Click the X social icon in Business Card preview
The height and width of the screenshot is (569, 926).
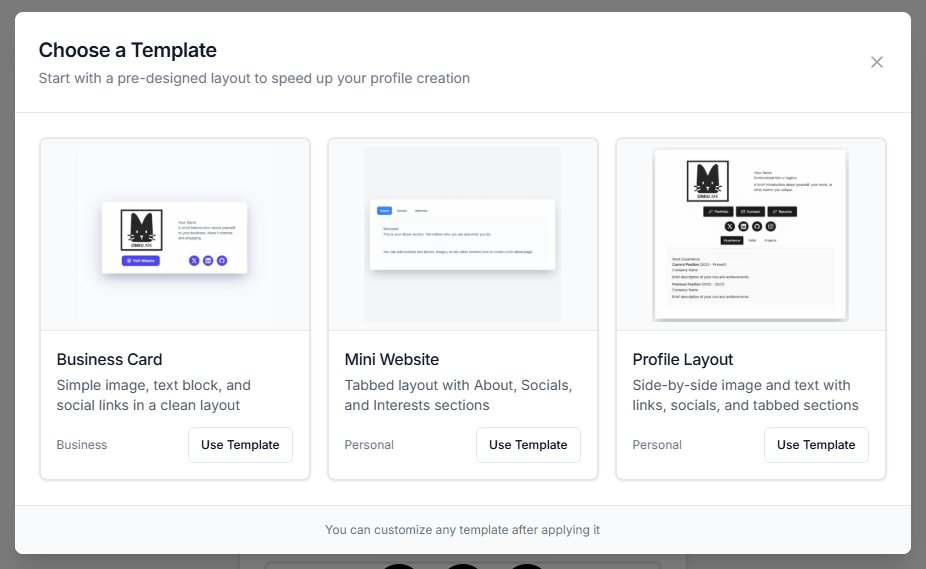(194, 261)
